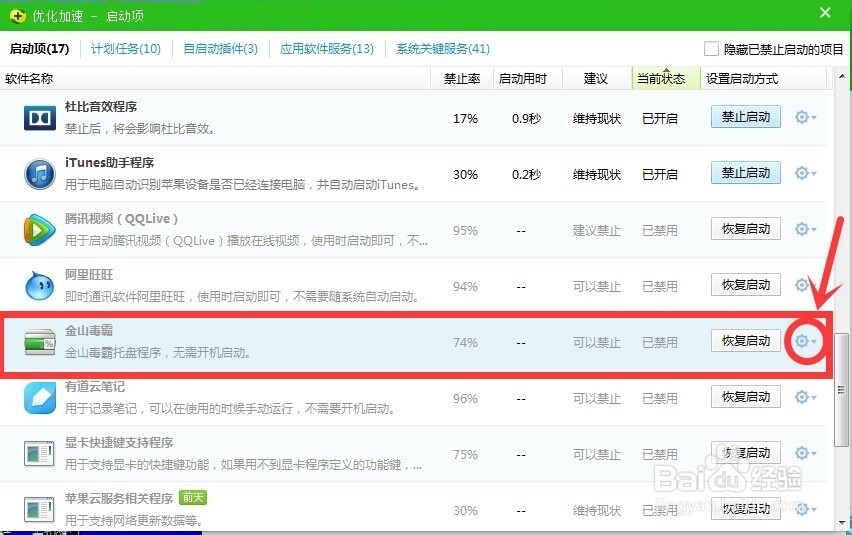Screen dimensions: 852x535
Task: Open gear settings for 金山毒霸 row
Action: point(805,341)
